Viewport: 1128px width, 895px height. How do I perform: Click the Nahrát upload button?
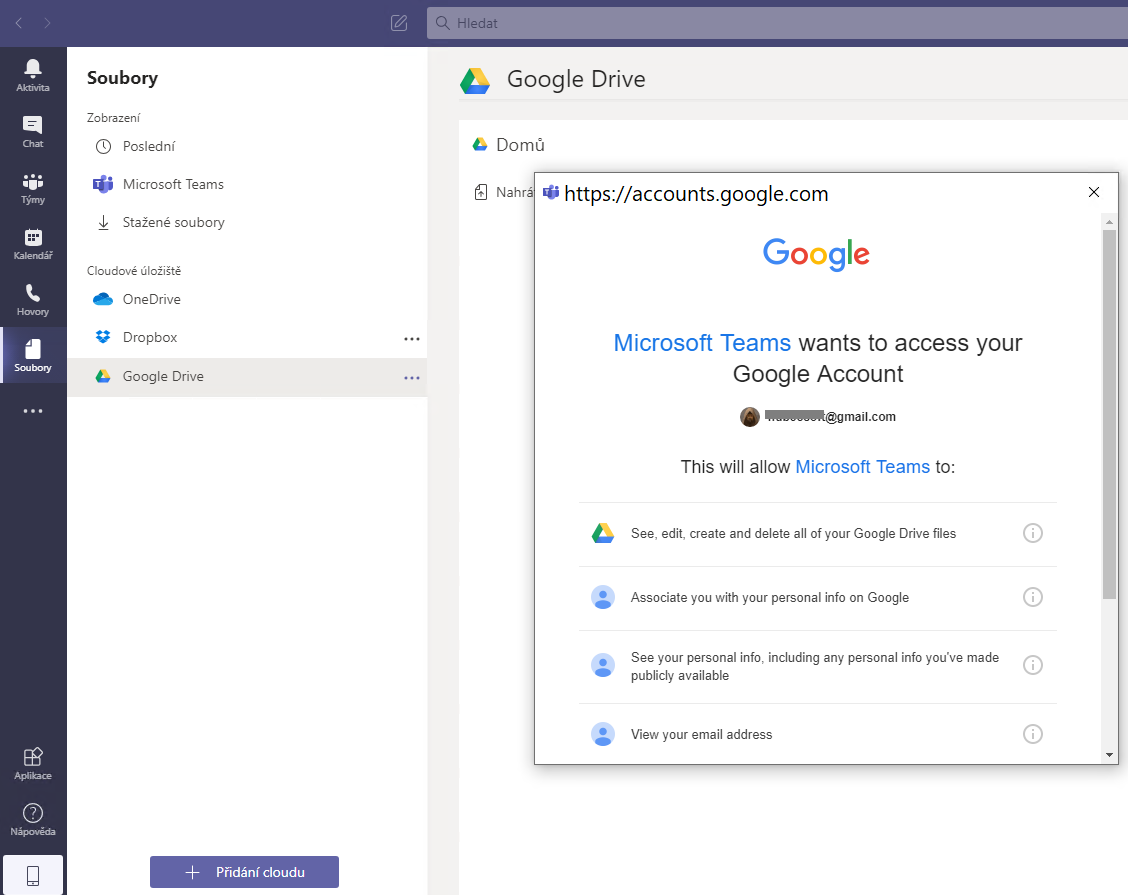click(504, 192)
